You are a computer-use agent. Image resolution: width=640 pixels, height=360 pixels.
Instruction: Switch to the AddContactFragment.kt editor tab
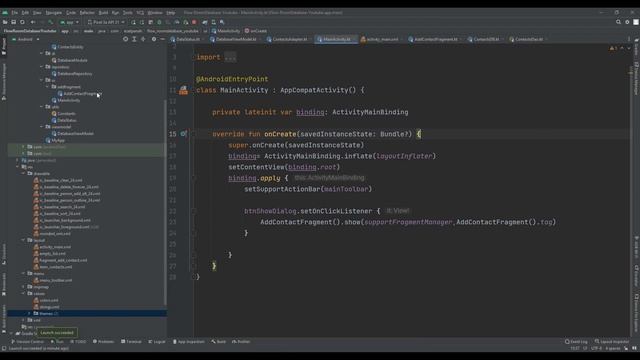(436, 39)
